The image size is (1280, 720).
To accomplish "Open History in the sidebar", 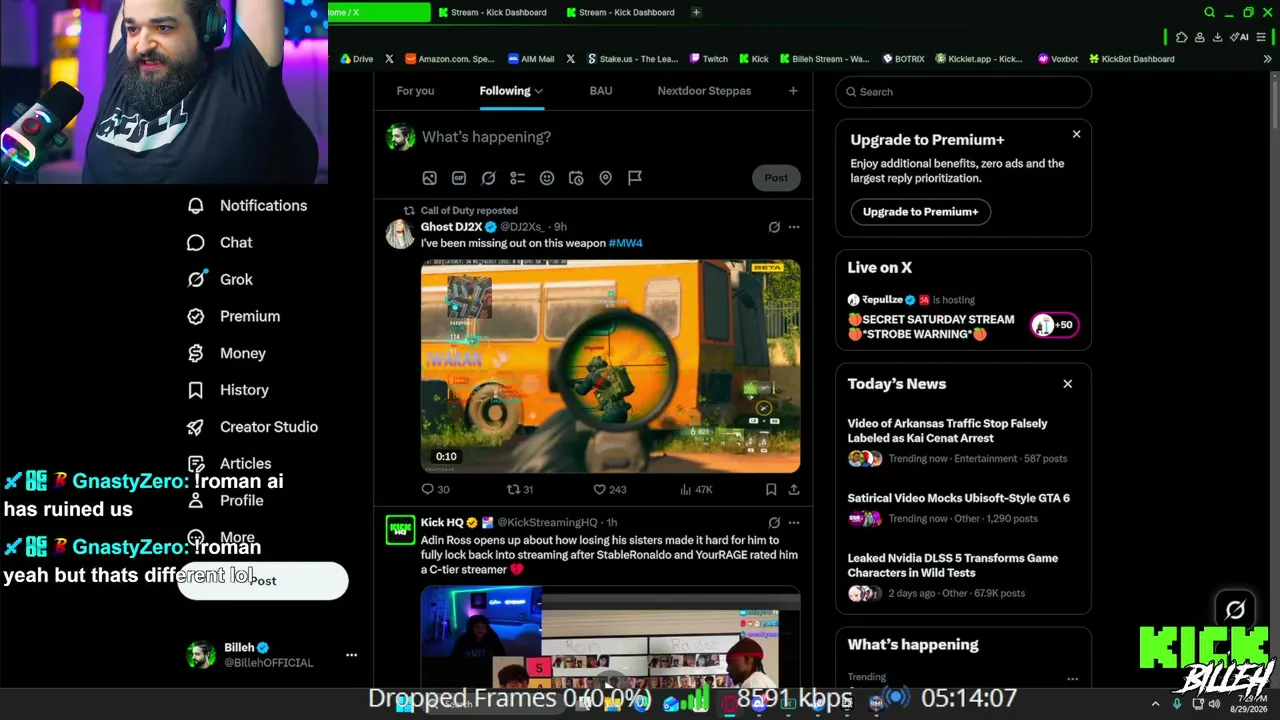I will (x=228, y=390).
